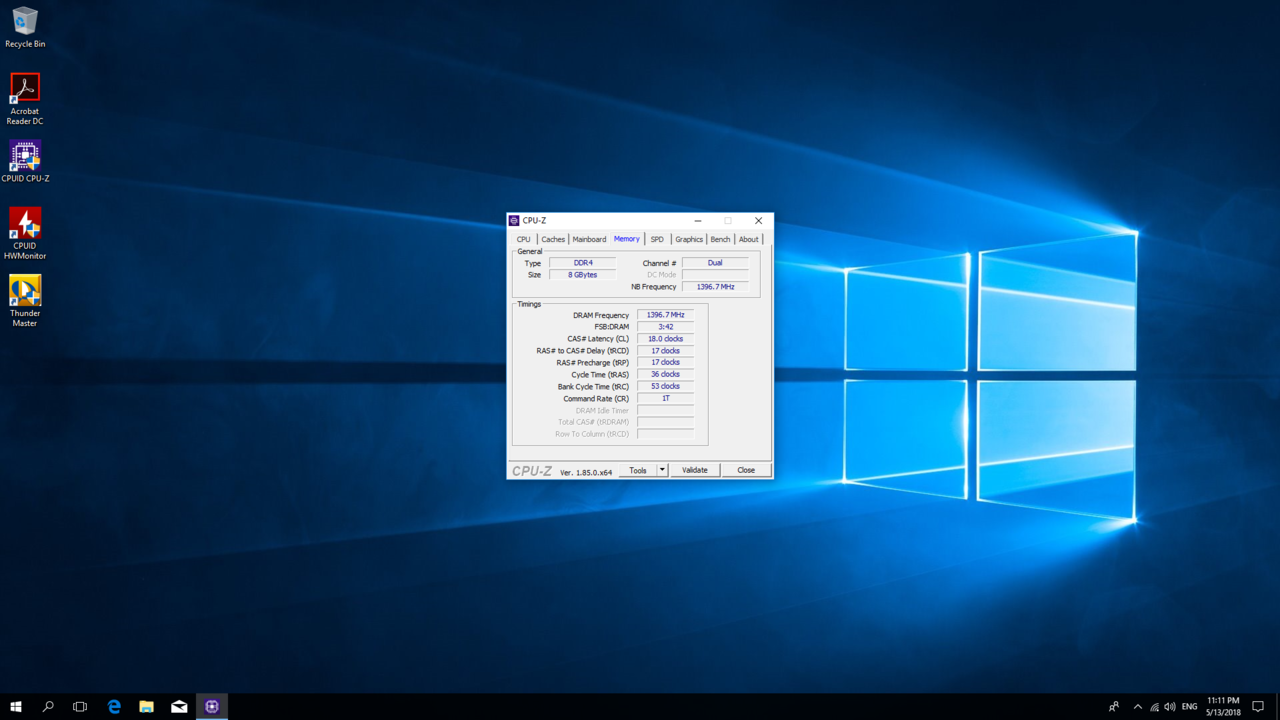Click the Show Desktop sliver at taskbar end
Image resolution: width=1280 pixels, height=720 pixels.
click(1278, 707)
